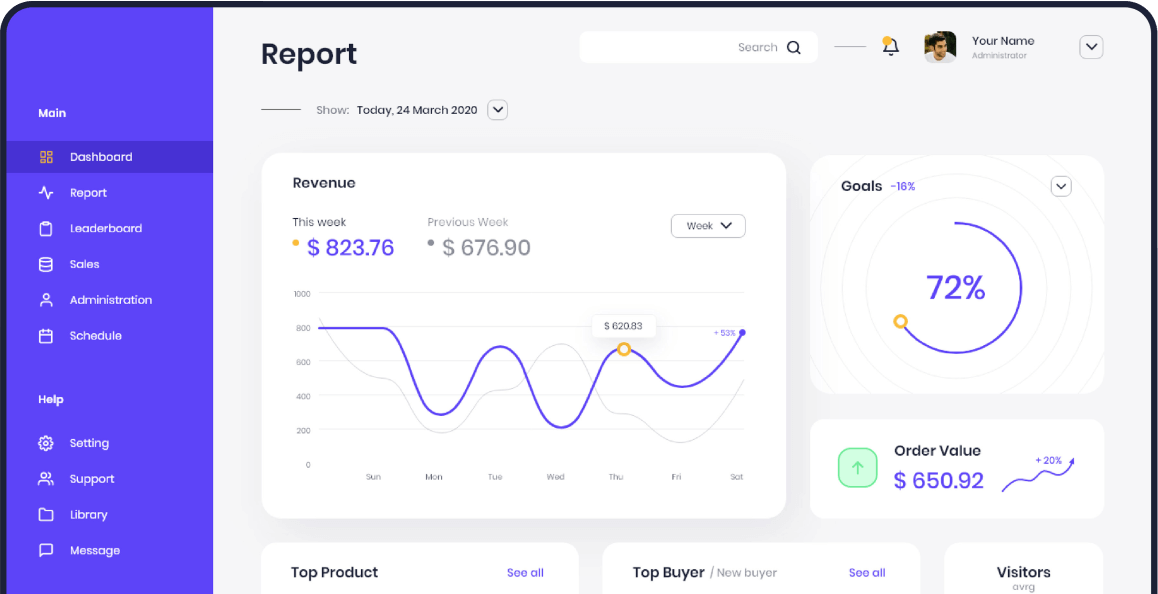This screenshot has height=594, width=1158.
Task: Click the 72% Goals progress ring handle
Action: pyautogui.click(x=900, y=322)
